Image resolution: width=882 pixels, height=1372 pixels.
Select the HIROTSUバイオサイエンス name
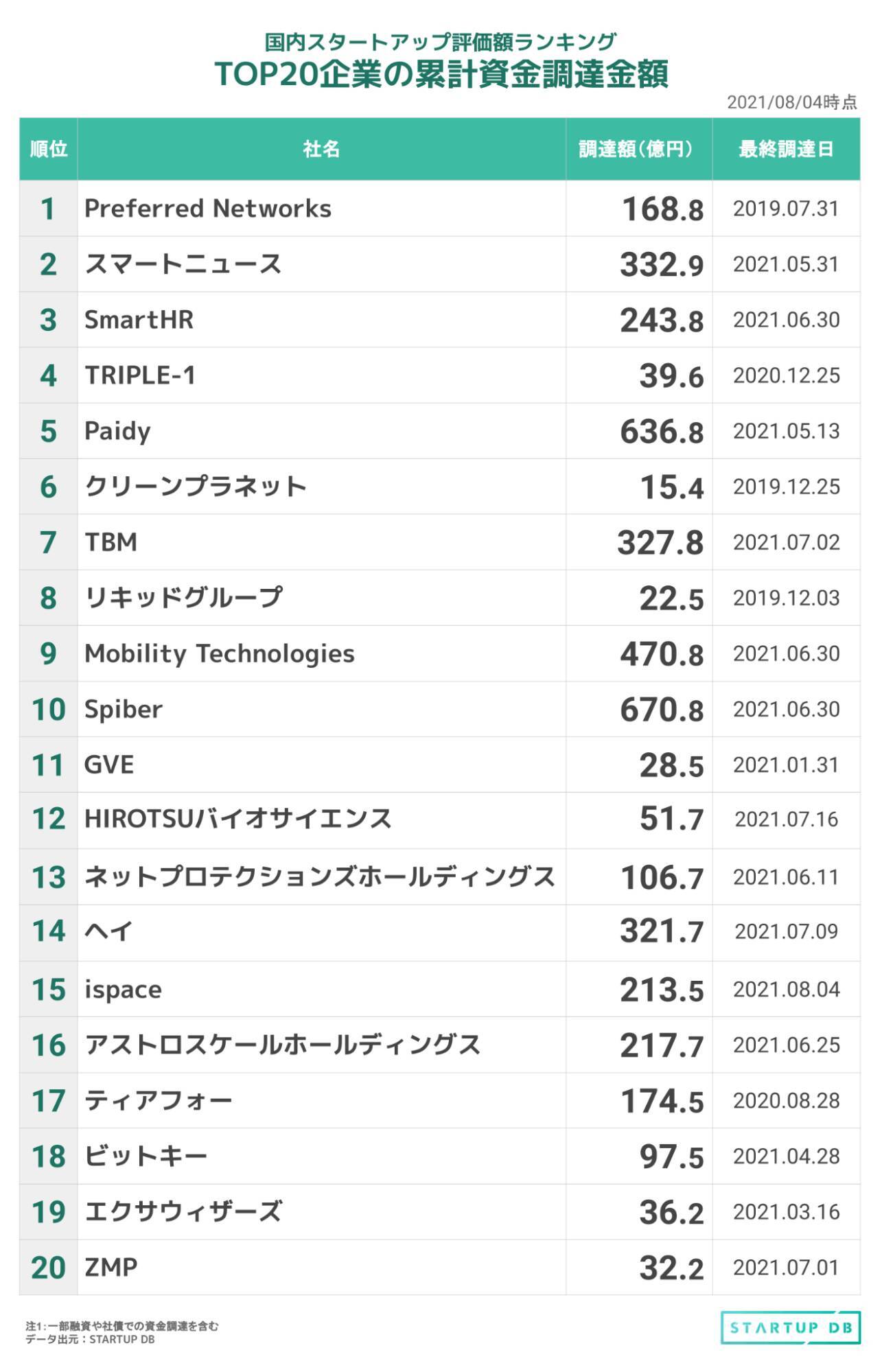(237, 819)
